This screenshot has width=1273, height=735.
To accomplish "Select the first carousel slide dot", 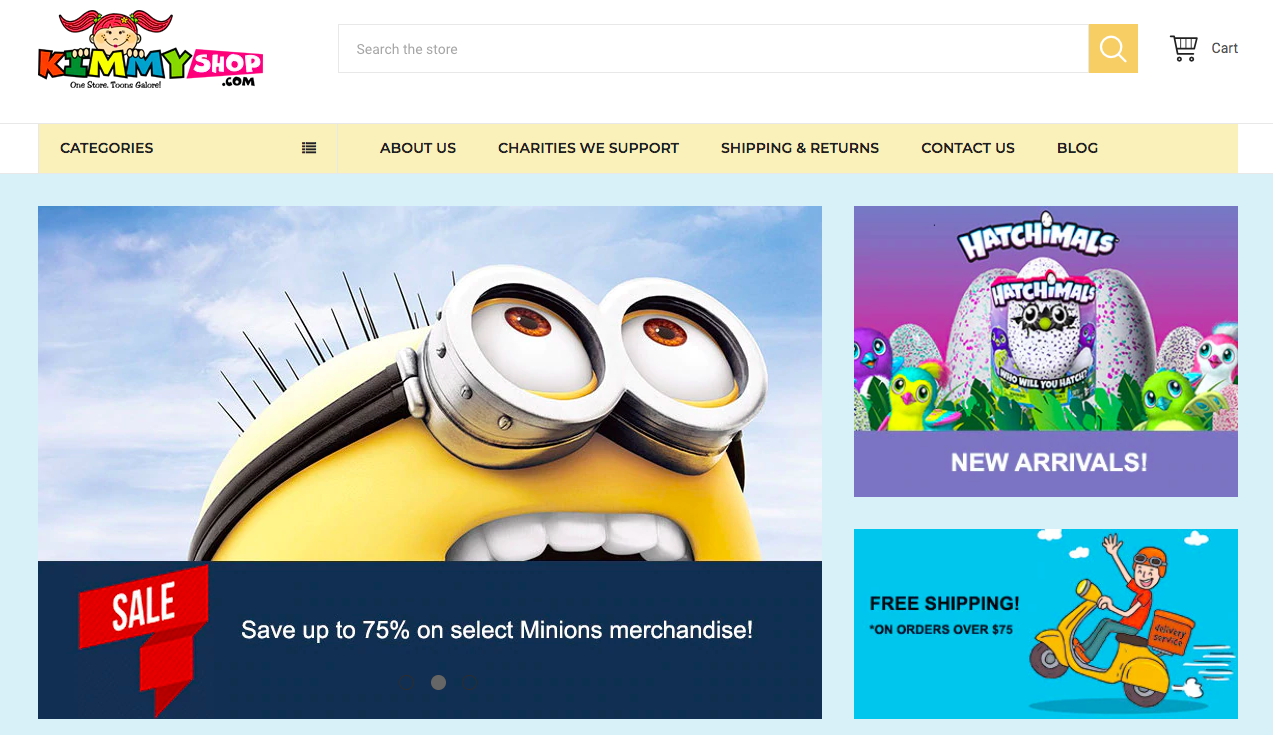I will click(407, 683).
